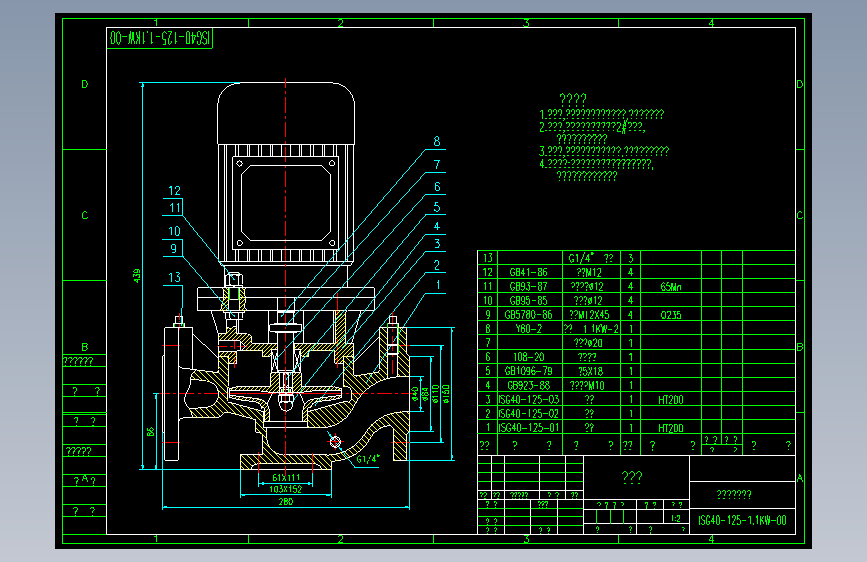Click HT200 material in the ISG40-125-01 row
The width and height of the screenshot is (867, 562).
point(671,428)
